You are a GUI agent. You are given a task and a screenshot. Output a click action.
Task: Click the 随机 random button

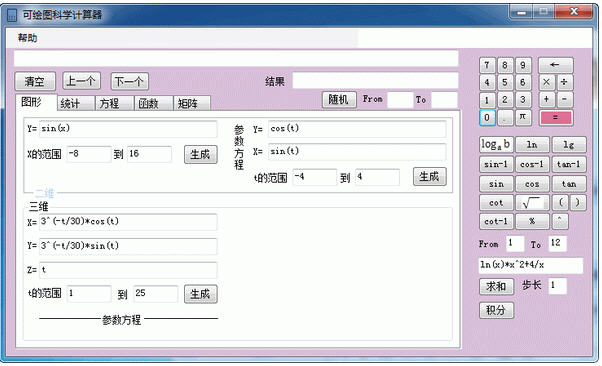pyautogui.click(x=339, y=99)
